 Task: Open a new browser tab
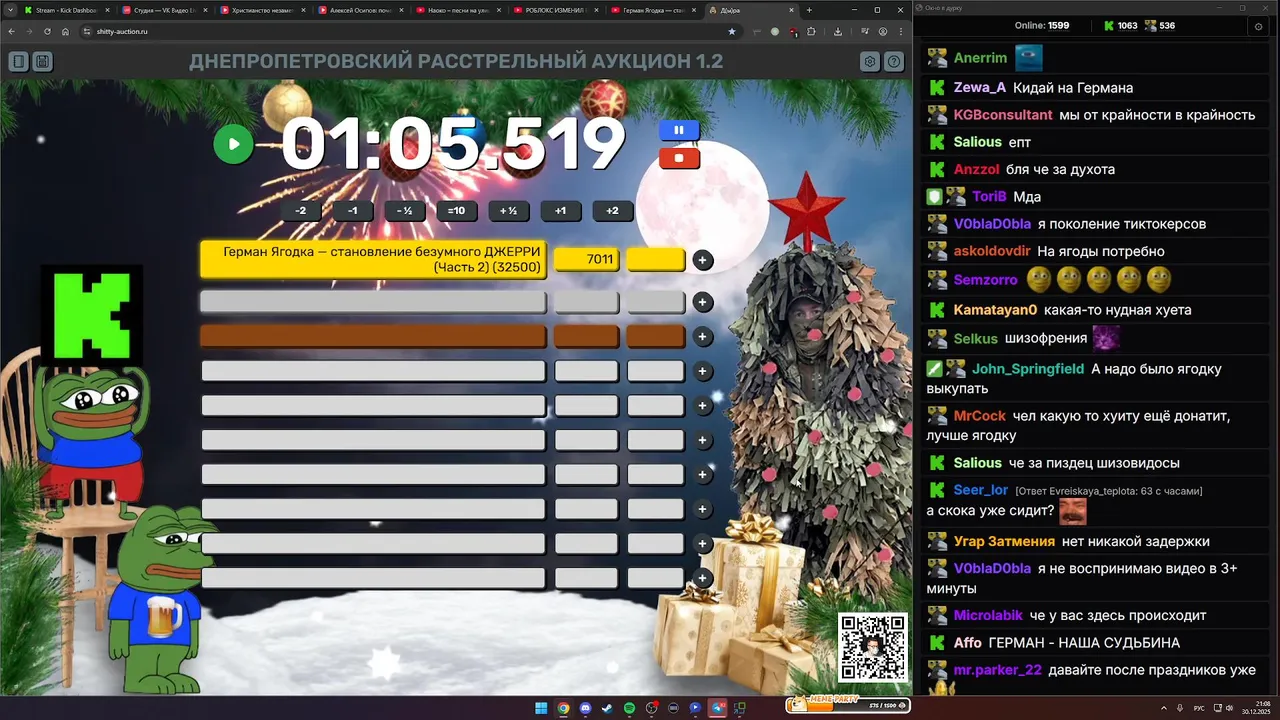[810, 10]
